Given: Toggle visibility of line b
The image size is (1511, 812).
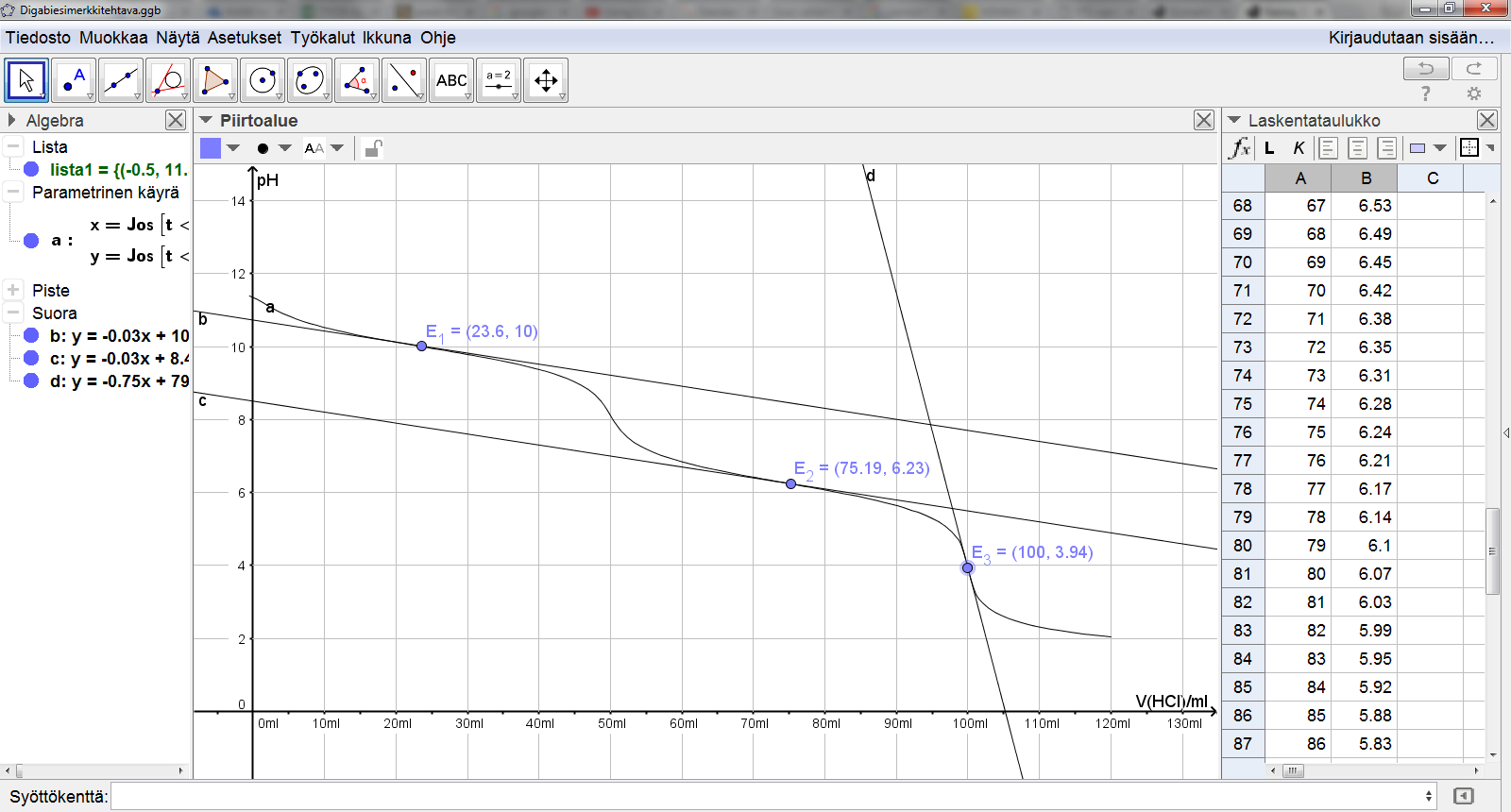Looking at the screenshot, I should (31, 335).
